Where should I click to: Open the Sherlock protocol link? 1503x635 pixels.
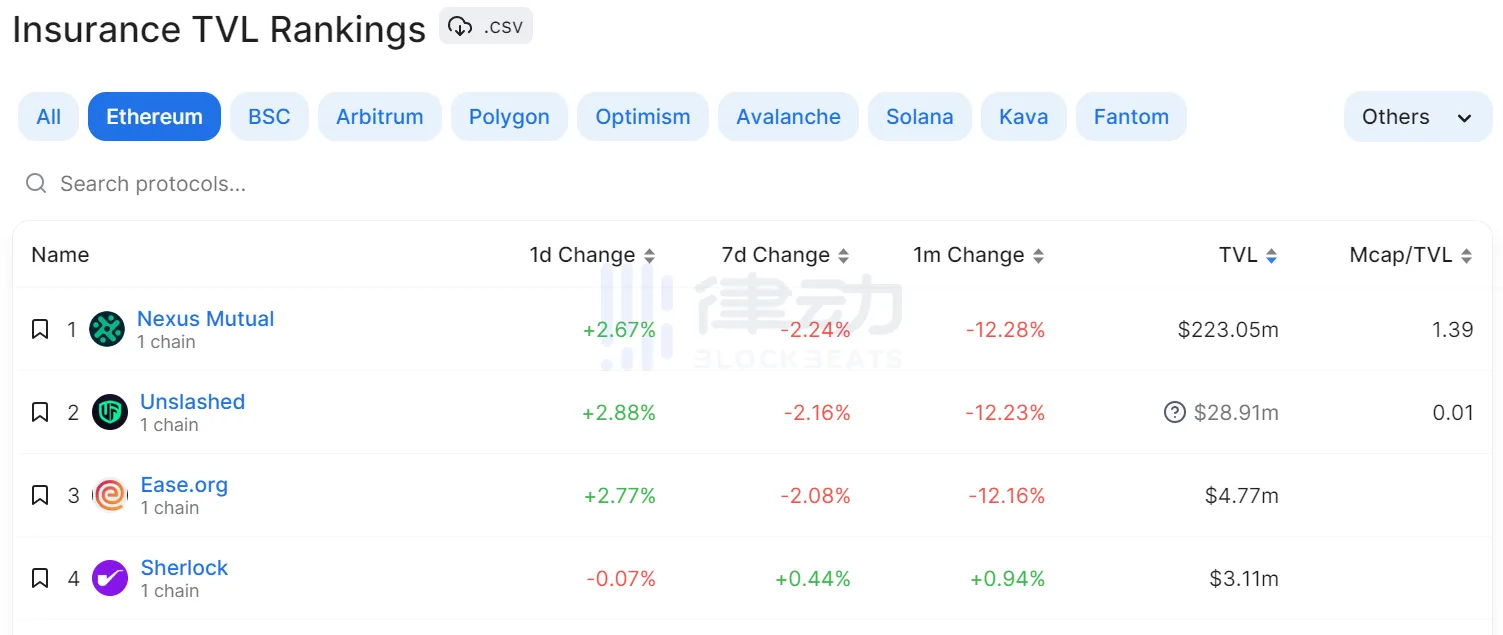click(184, 568)
